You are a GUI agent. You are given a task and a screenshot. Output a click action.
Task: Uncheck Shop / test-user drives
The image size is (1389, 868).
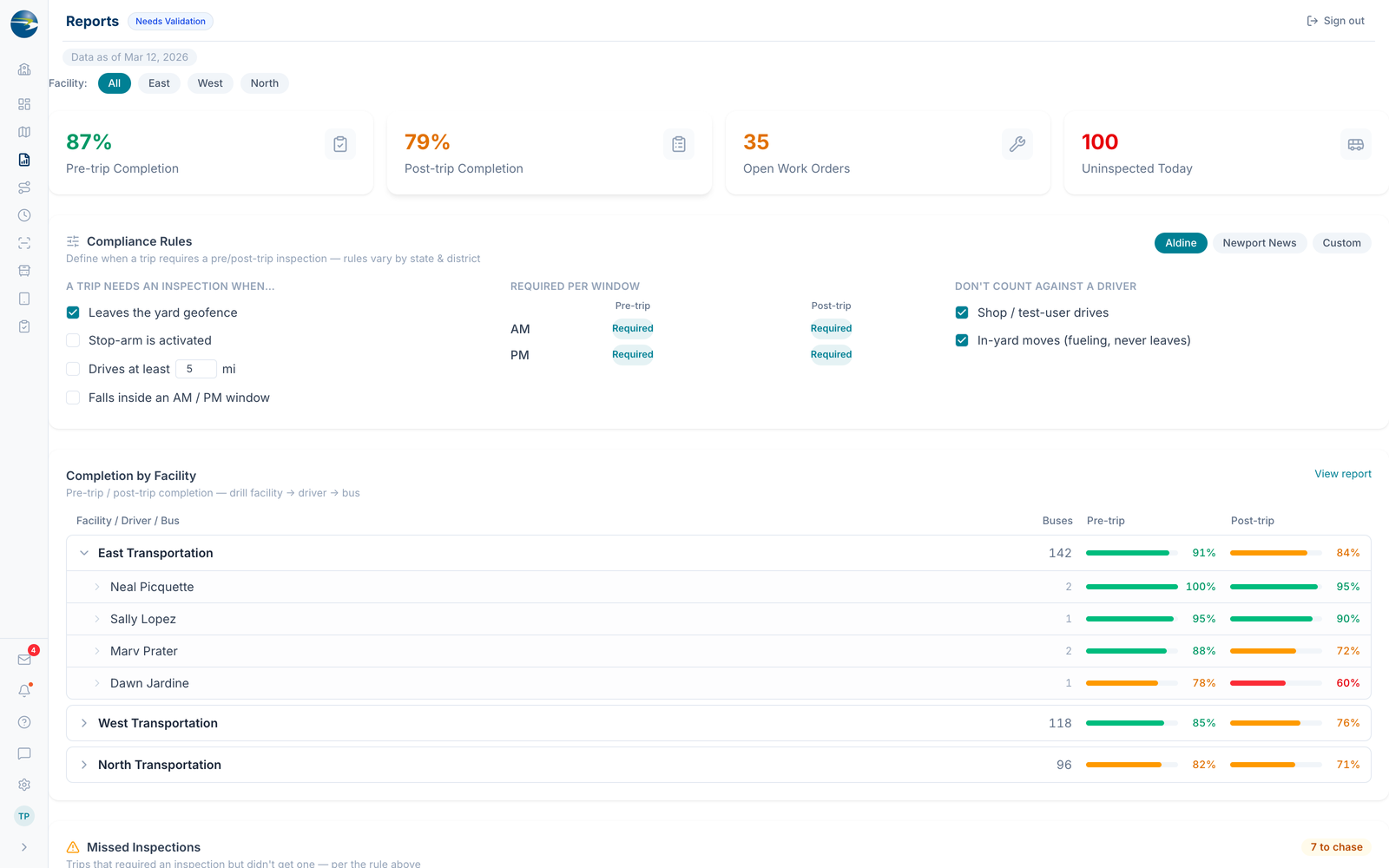coord(962,312)
